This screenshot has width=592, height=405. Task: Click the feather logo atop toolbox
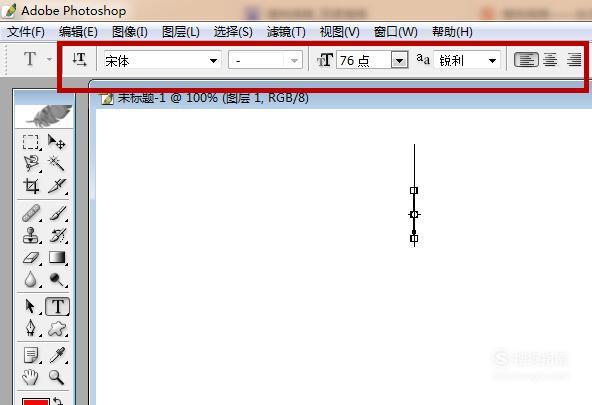tap(45, 116)
